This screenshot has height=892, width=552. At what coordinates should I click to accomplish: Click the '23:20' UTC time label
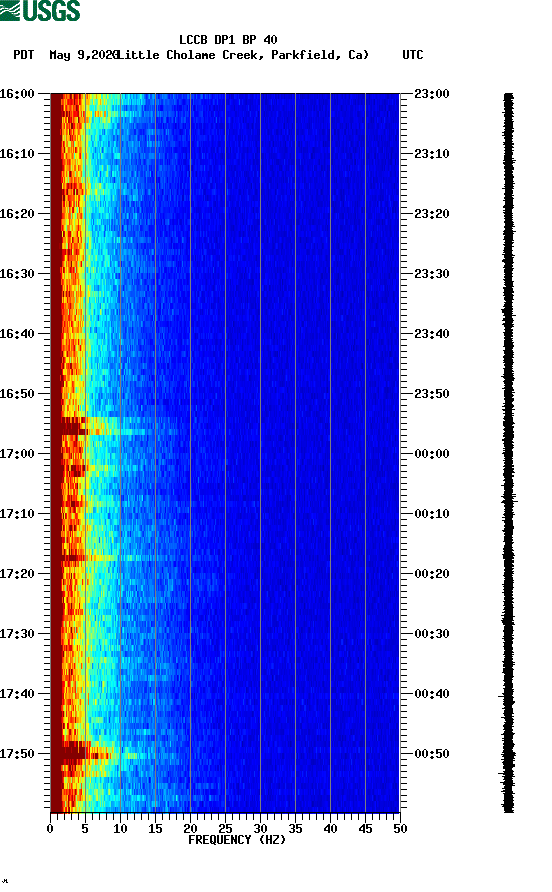pos(432,214)
